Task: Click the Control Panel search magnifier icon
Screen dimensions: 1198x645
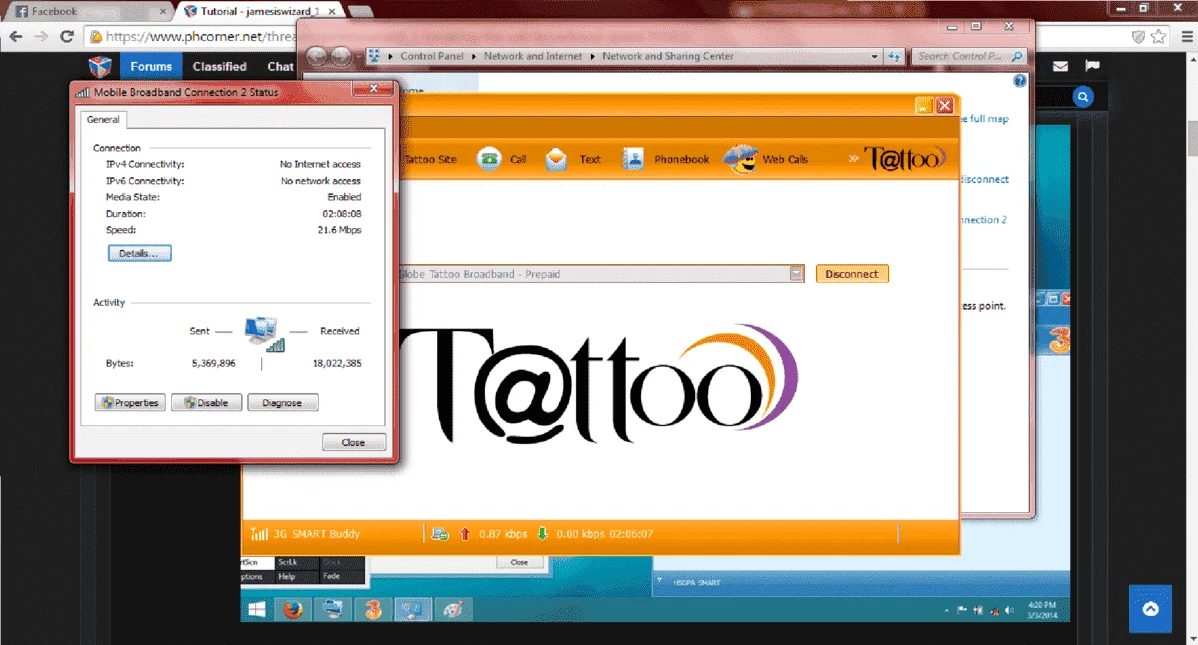Action: (1017, 57)
